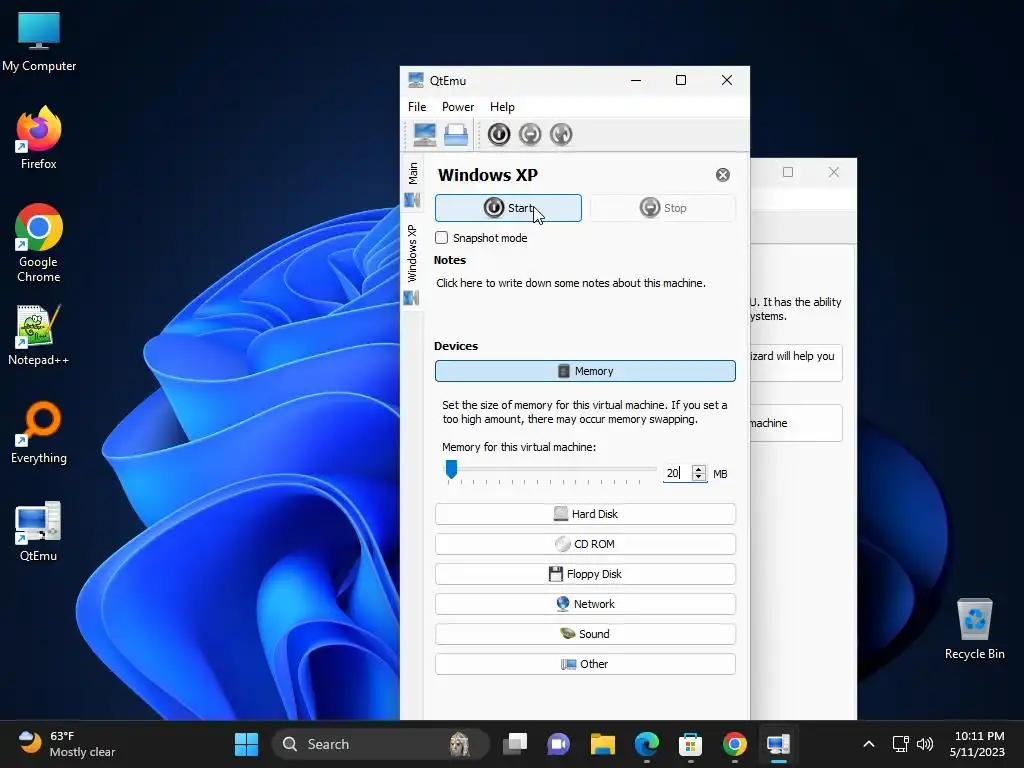Click the 'machine' button in background window
Image resolution: width=1024 pixels, height=768 pixels.
(796, 423)
